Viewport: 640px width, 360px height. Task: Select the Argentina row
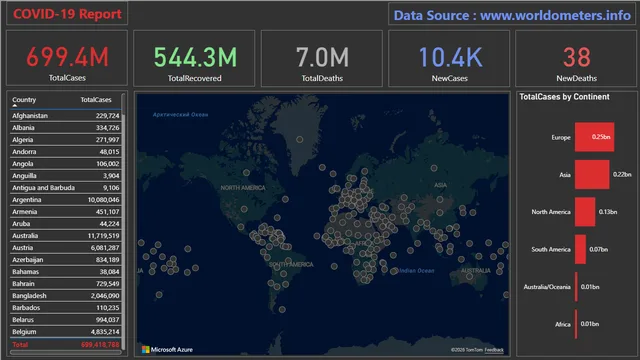click(66, 200)
